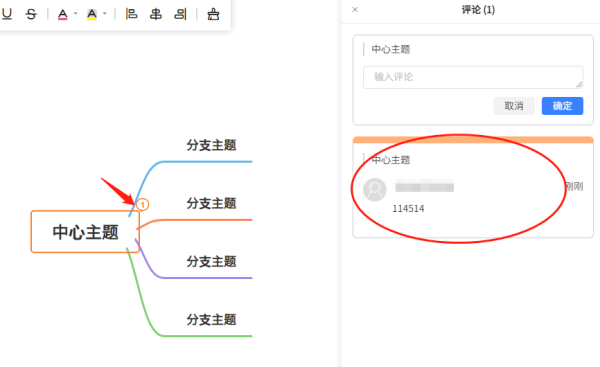Viewport: 600px width, 367px height.
Task: Apply the red font color
Action: 62,14
